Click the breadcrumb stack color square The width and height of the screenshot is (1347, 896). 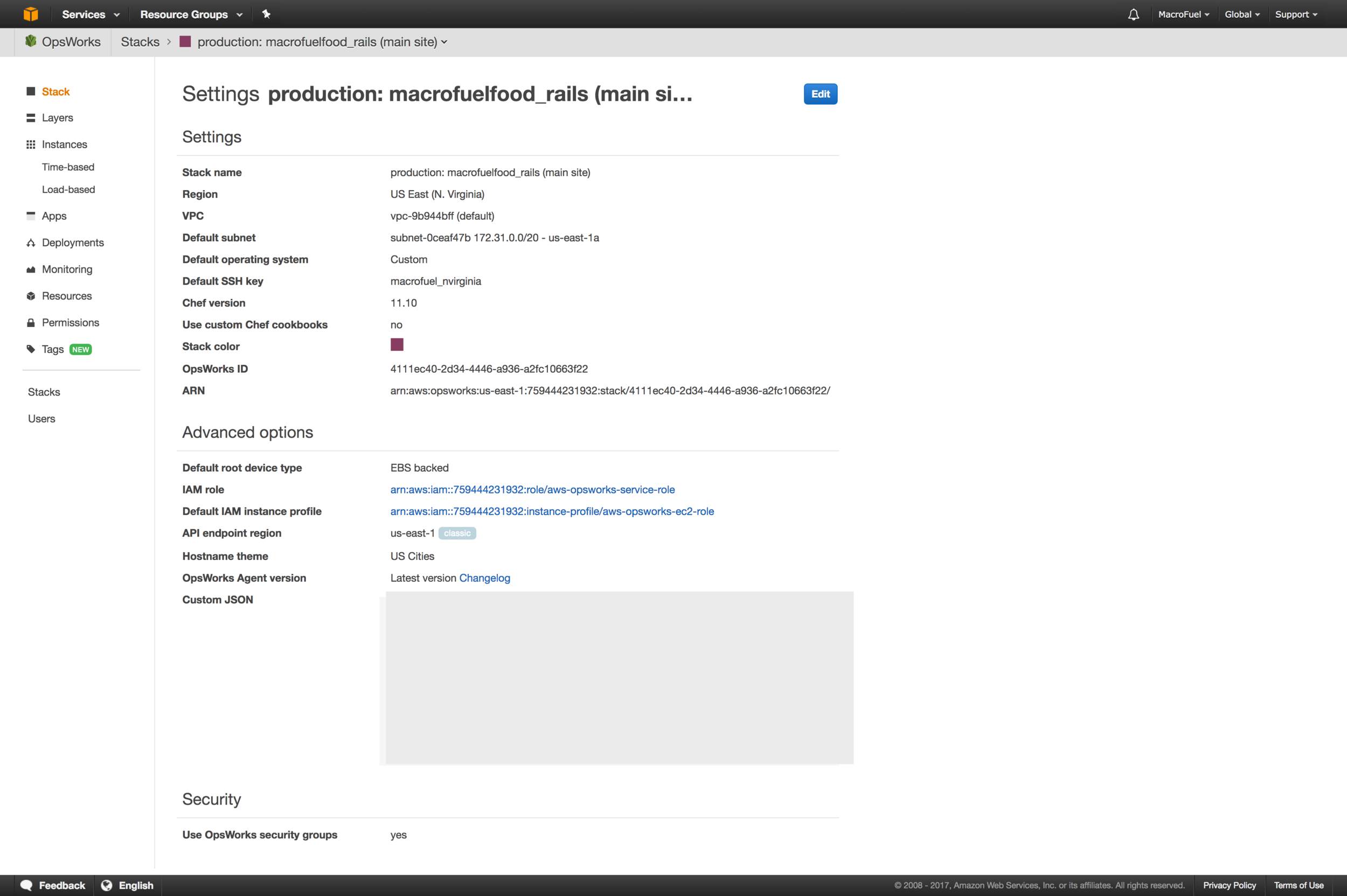coord(185,41)
